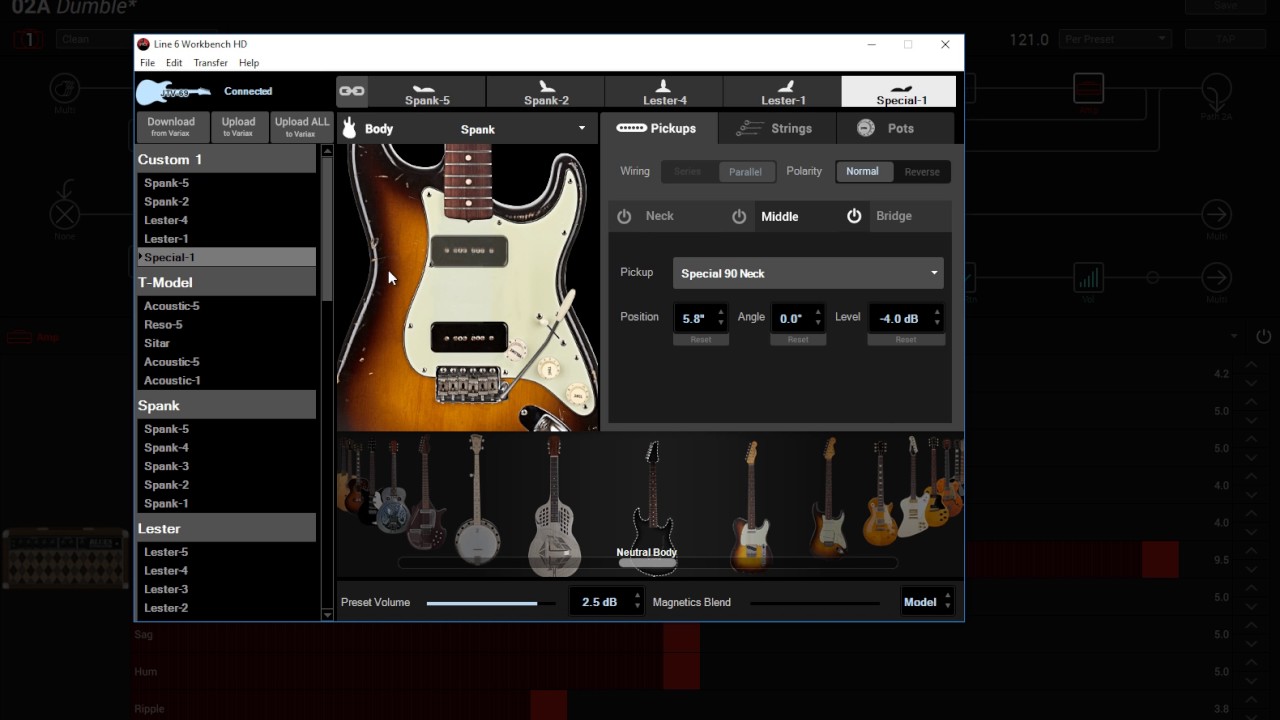Click the Preset Volume slider track
Screen dimensions: 1280x720
[x=490, y=603]
